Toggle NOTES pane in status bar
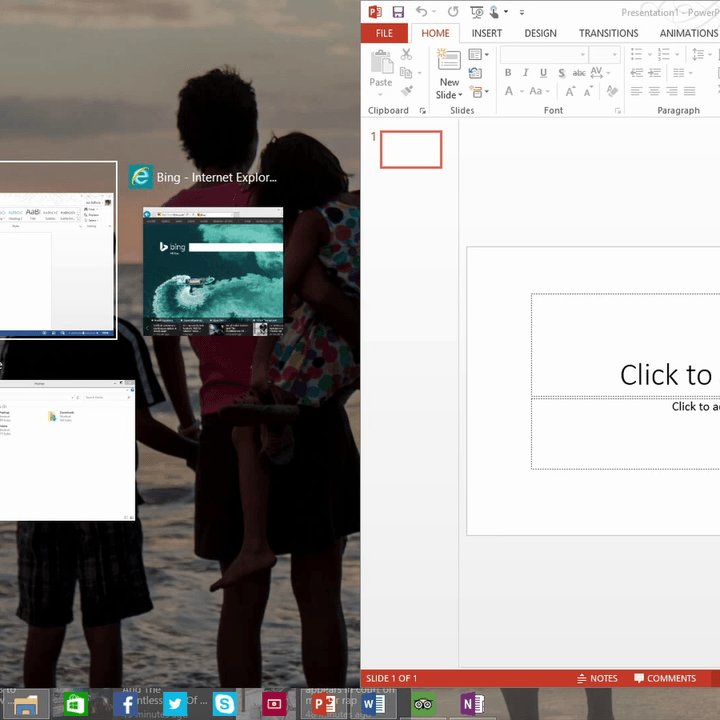720x720 pixels. (x=597, y=678)
